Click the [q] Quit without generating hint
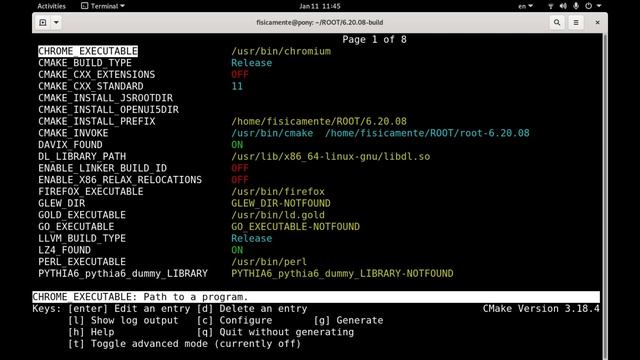640x360 pixels. pos(275,332)
